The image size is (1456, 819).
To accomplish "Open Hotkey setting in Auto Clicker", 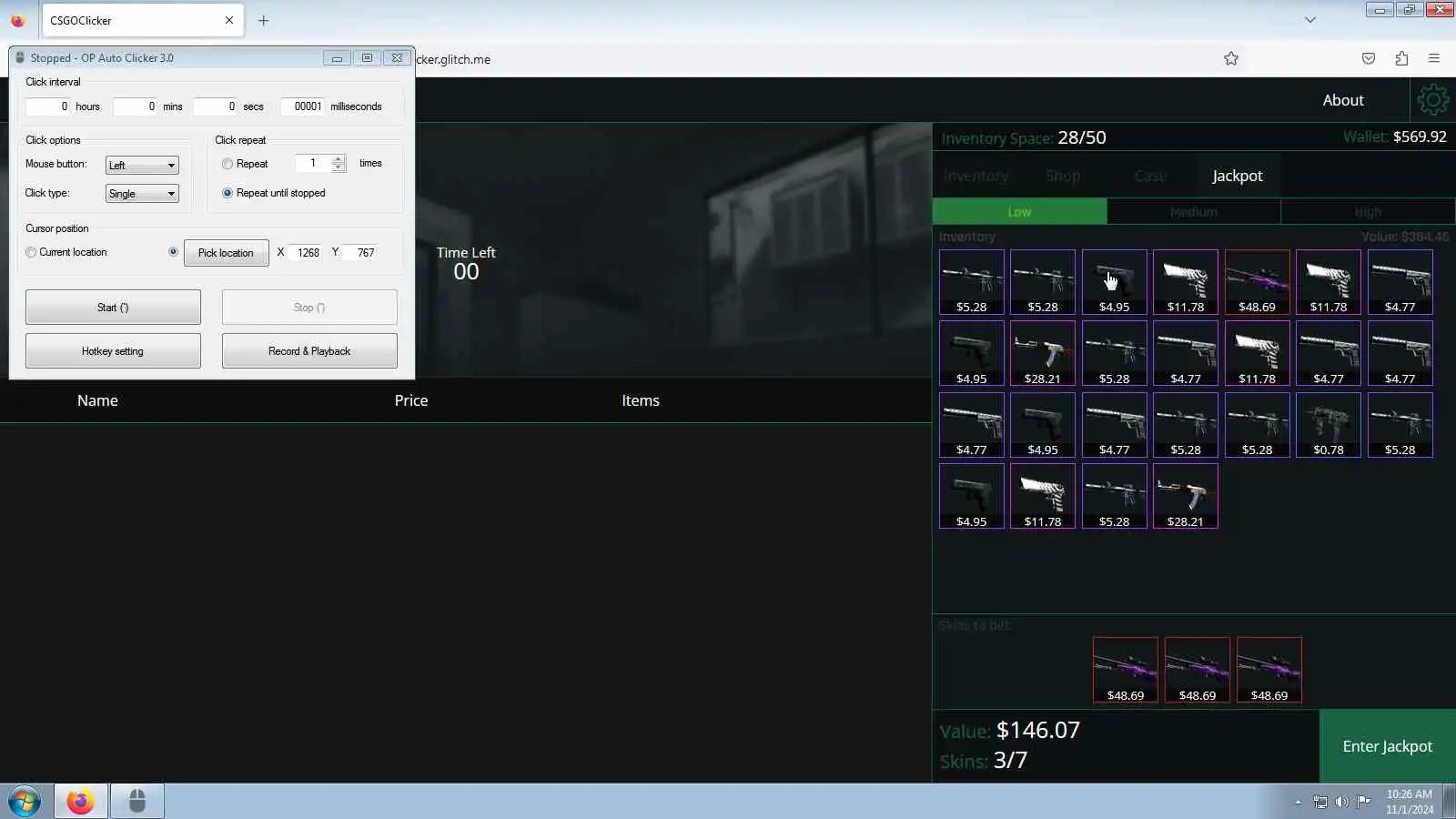I will [113, 351].
